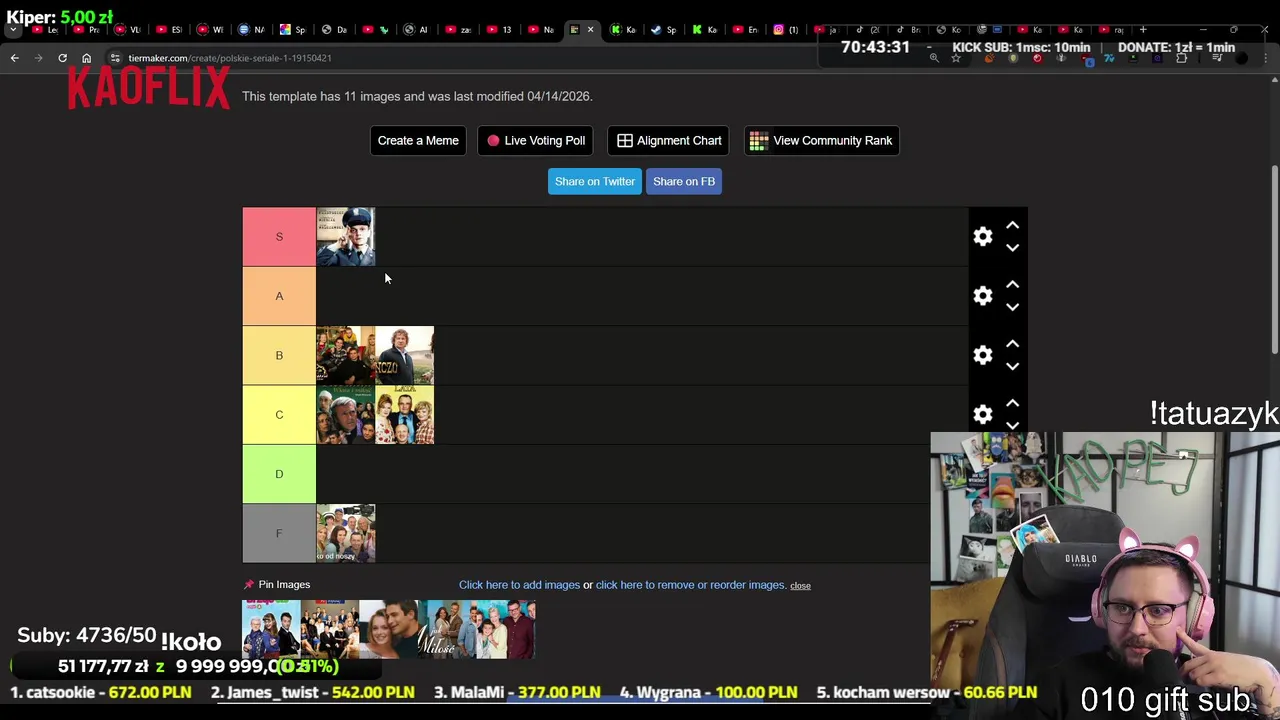
Task: Select the yellow C tier label
Action: click(279, 414)
